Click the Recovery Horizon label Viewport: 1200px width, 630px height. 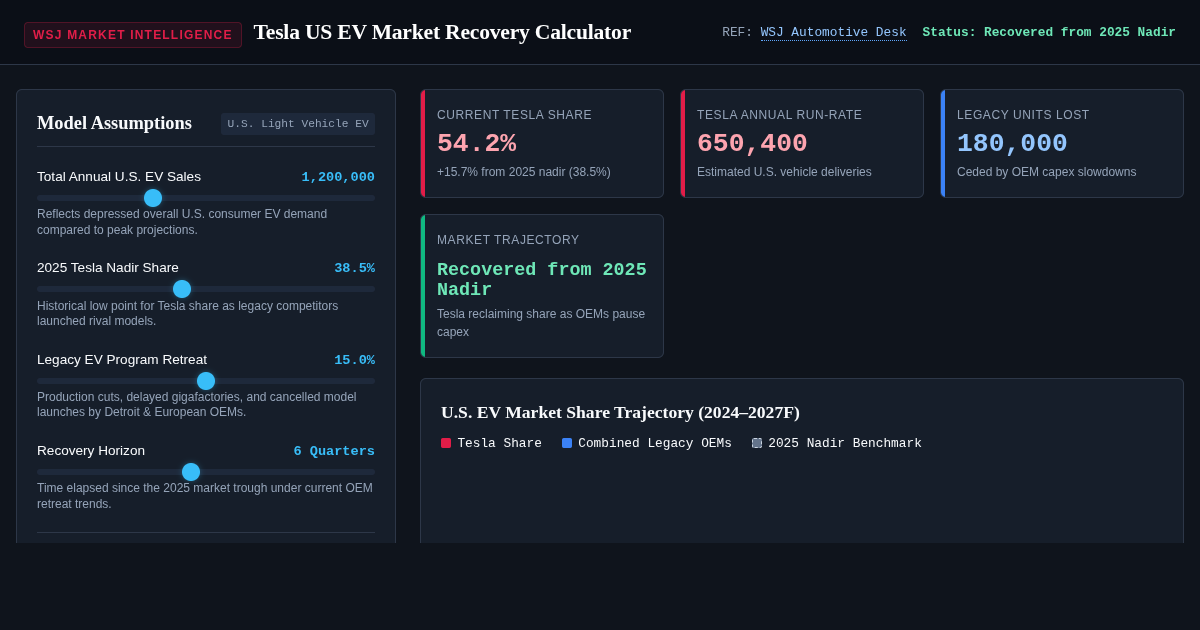[x=91, y=451]
